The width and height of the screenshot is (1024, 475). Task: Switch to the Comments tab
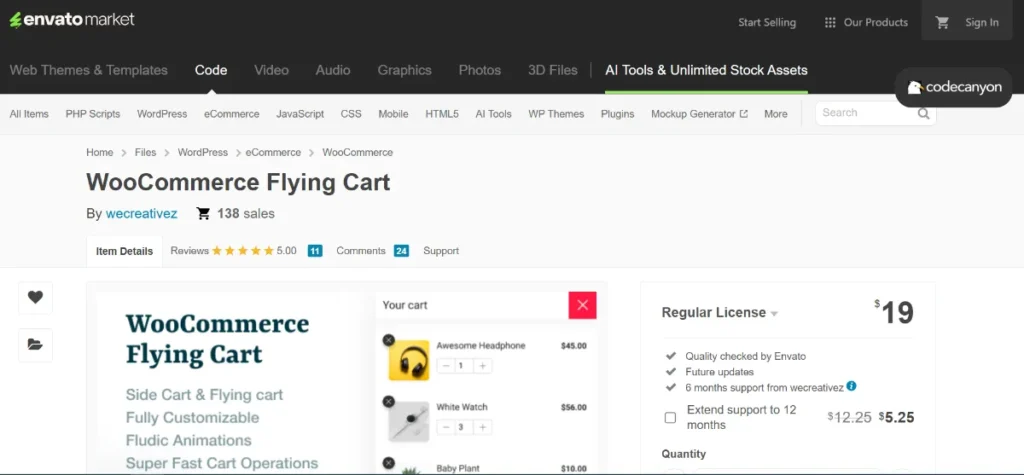pos(360,251)
